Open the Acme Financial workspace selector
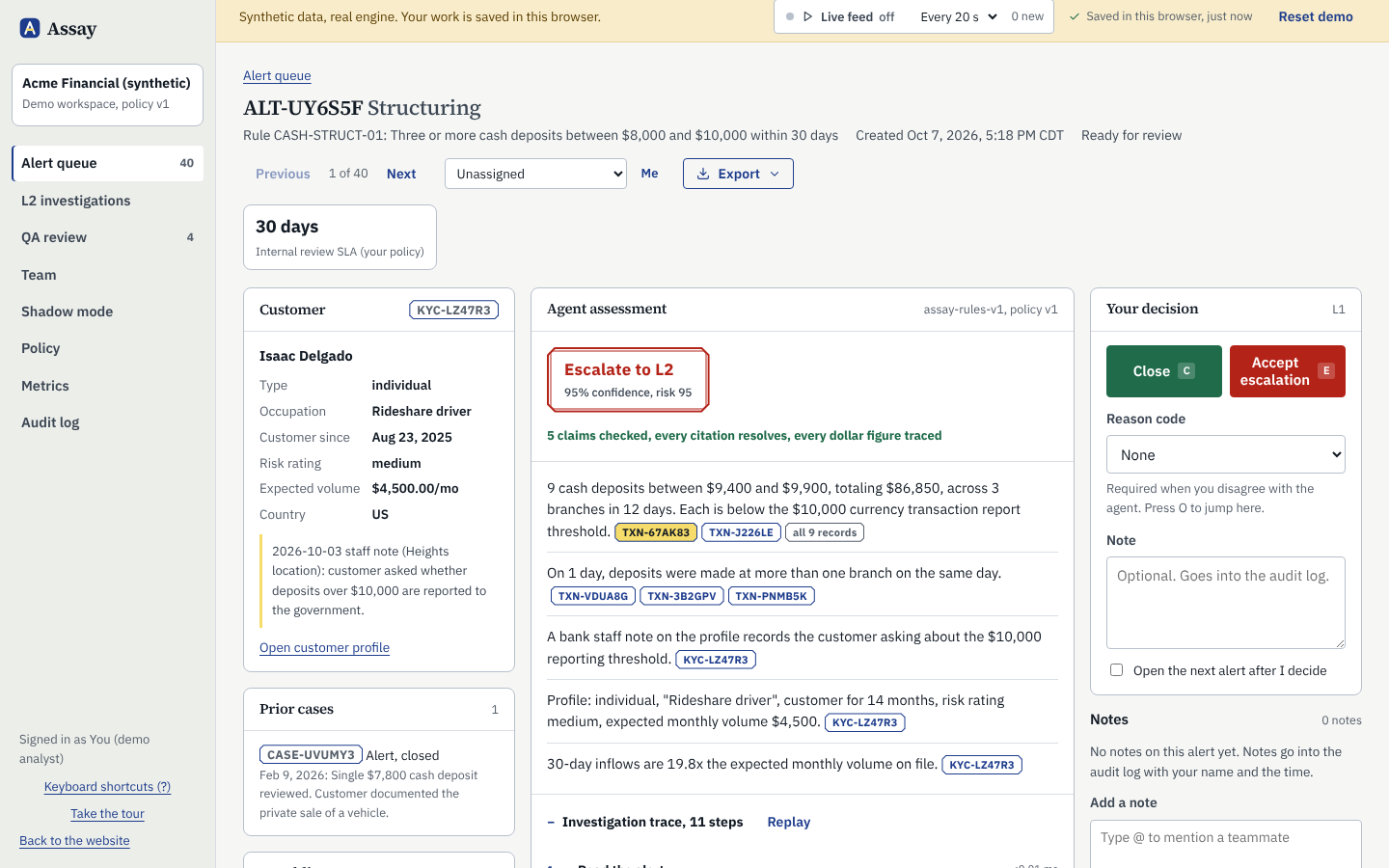The image size is (1389, 868). click(x=107, y=95)
